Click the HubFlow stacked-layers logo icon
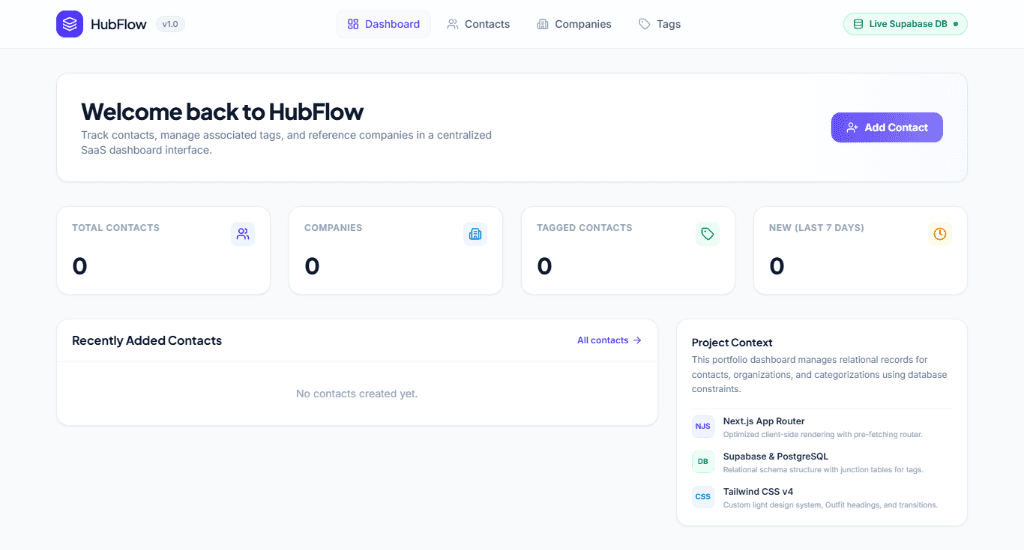The width and height of the screenshot is (1024, 550). click(x=69, y=24)
